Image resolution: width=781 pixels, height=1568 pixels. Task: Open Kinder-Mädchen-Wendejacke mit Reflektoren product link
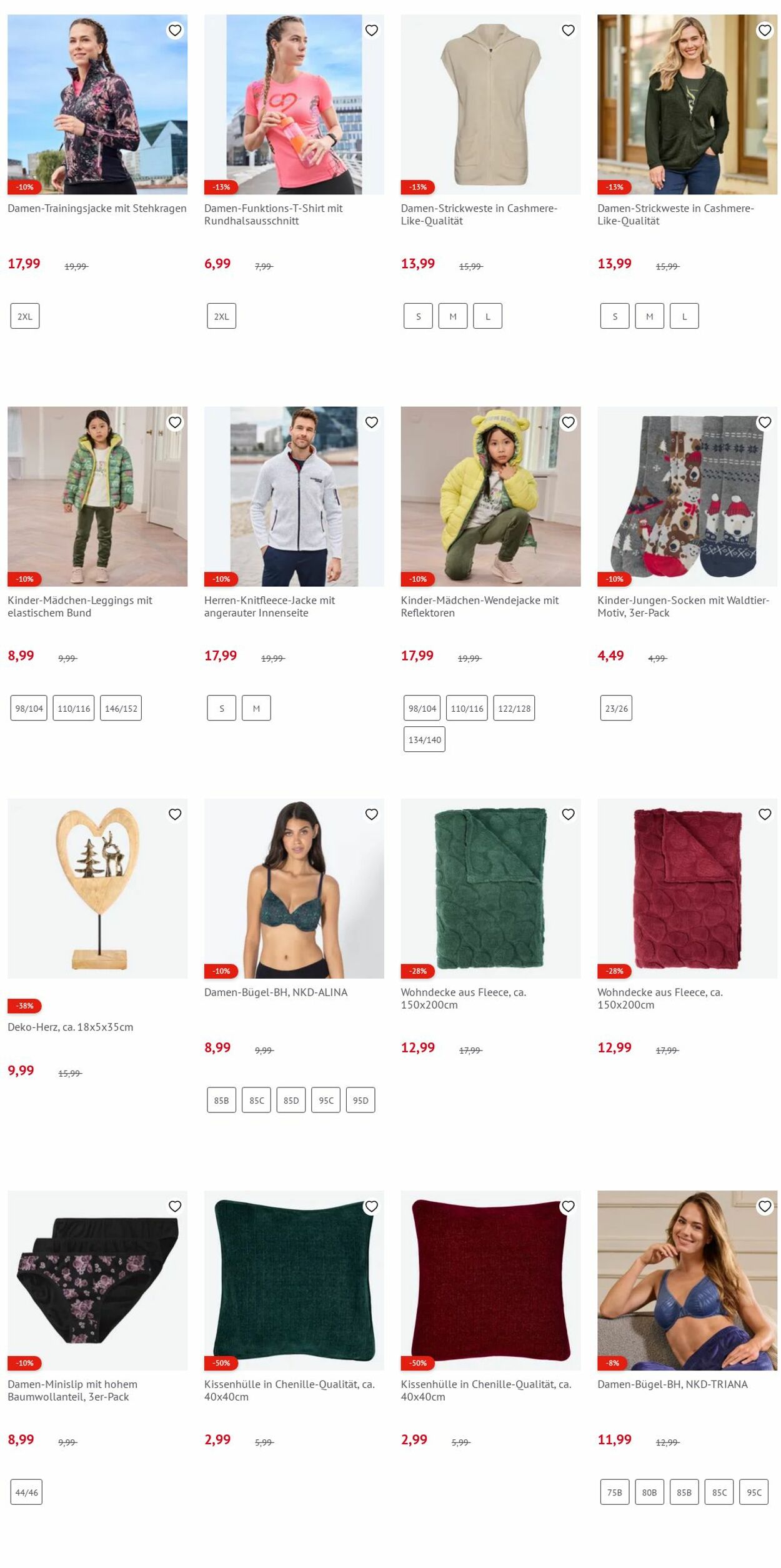coord(479,606)
